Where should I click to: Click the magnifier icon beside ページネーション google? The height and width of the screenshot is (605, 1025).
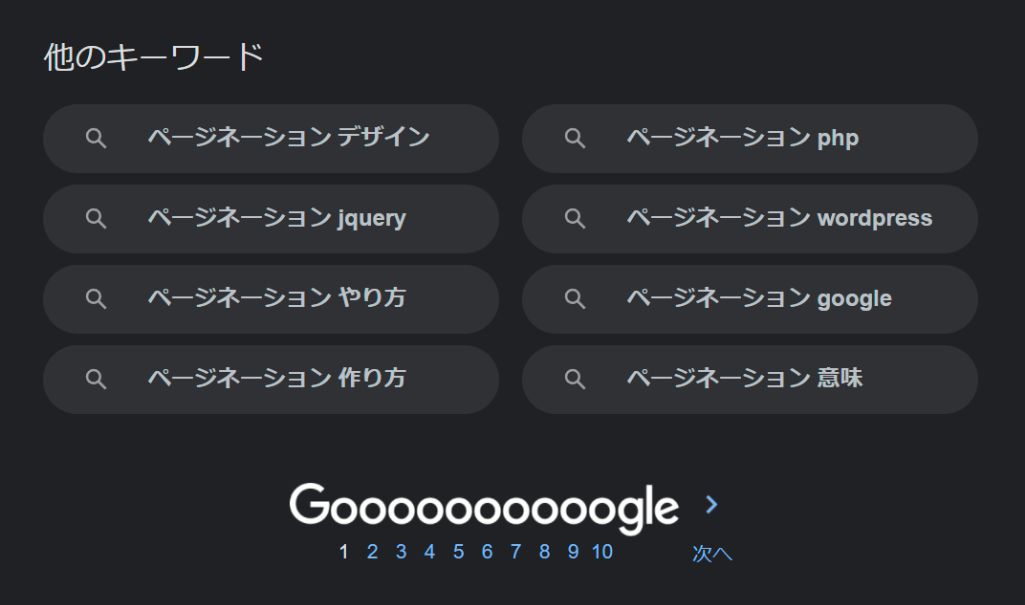tap(575, 298)
